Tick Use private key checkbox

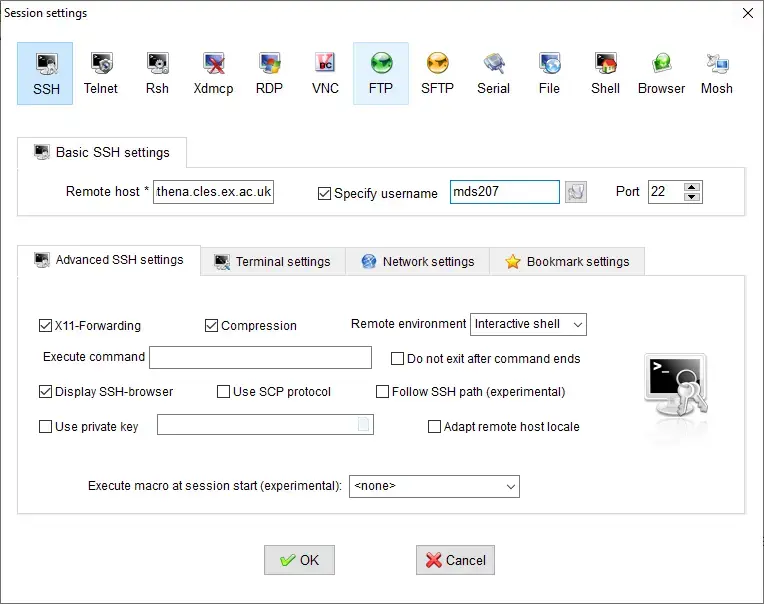tap(45, 427)
